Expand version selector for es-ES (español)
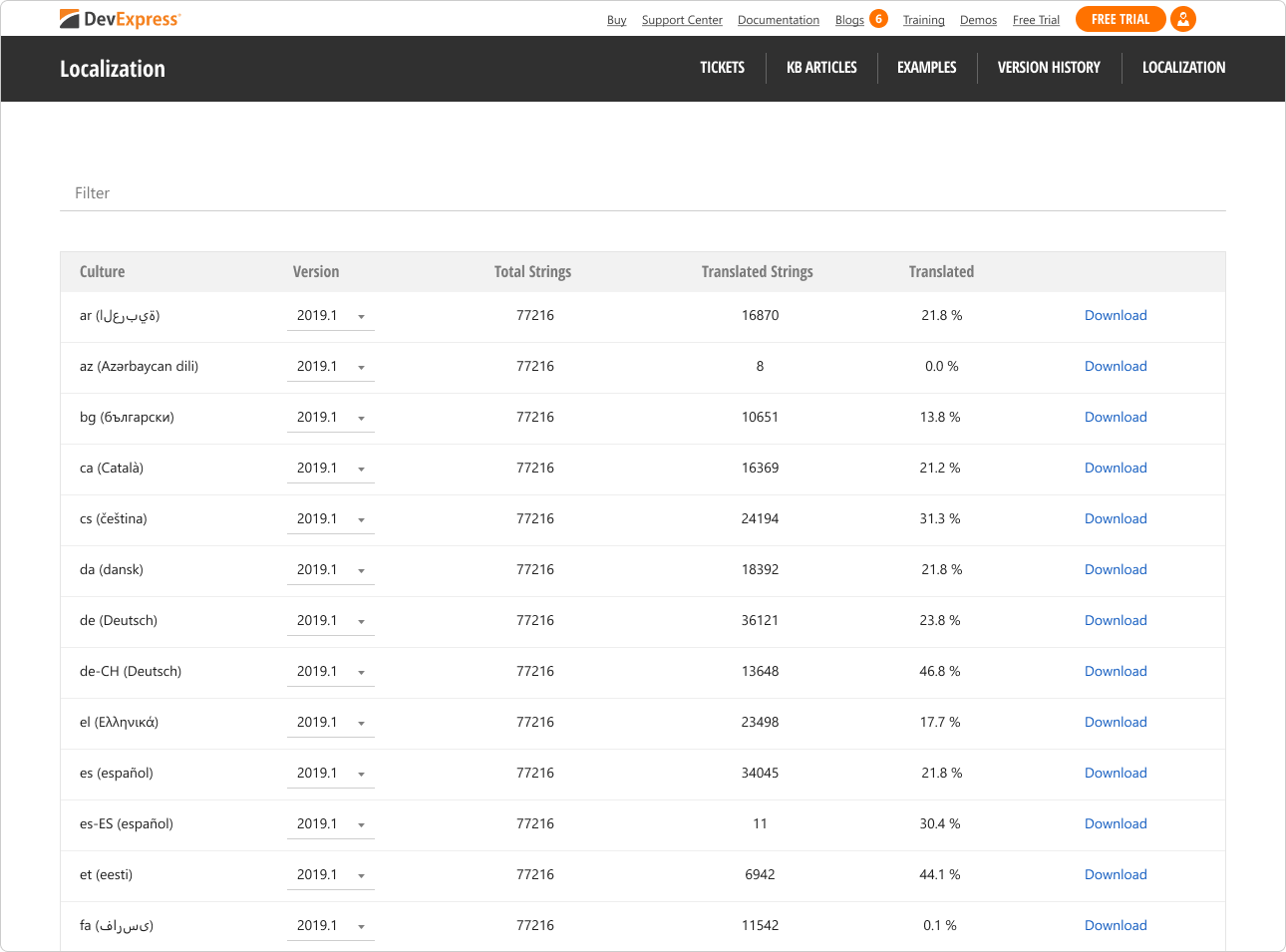 pos(331,824)
